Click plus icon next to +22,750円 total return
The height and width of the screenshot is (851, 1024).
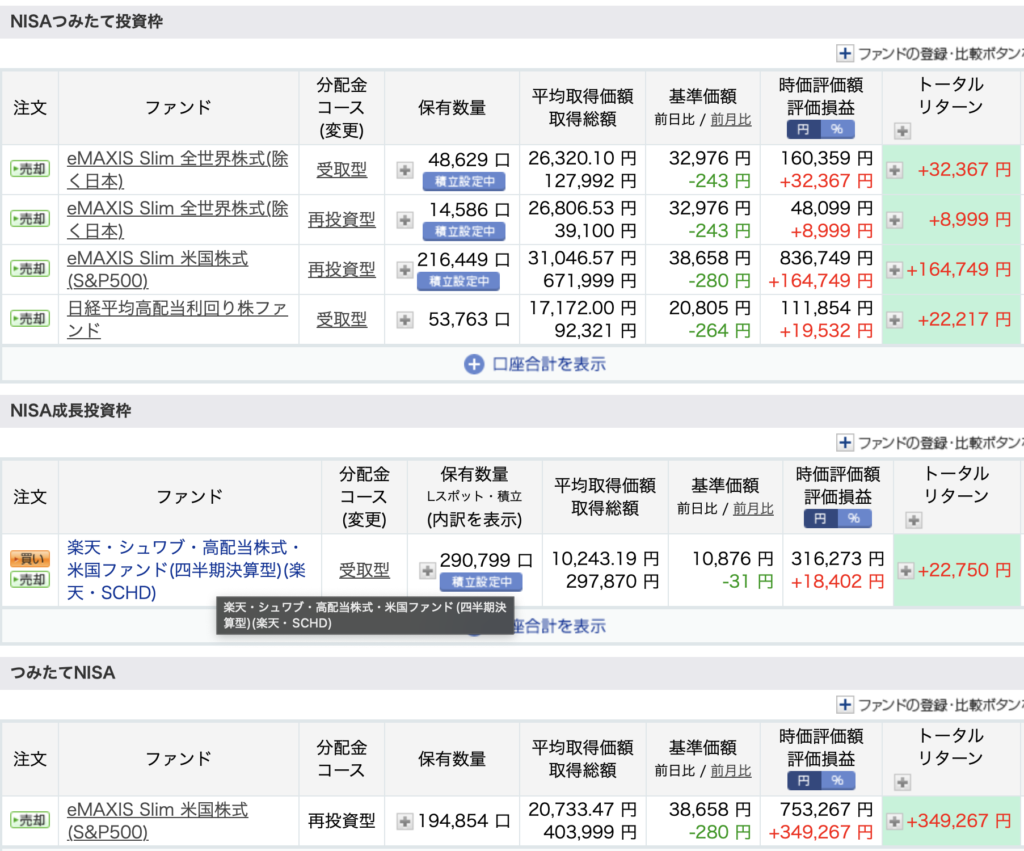click(x=905, y=570)
